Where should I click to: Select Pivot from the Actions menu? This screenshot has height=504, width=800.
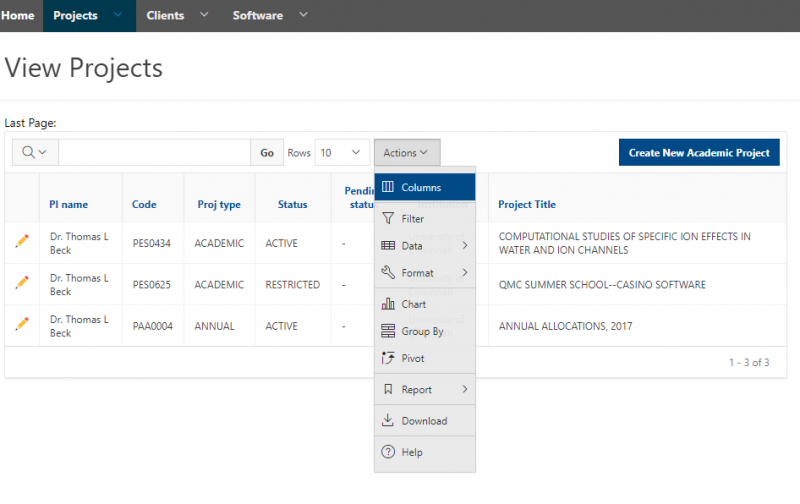click(x=424, y=359)
